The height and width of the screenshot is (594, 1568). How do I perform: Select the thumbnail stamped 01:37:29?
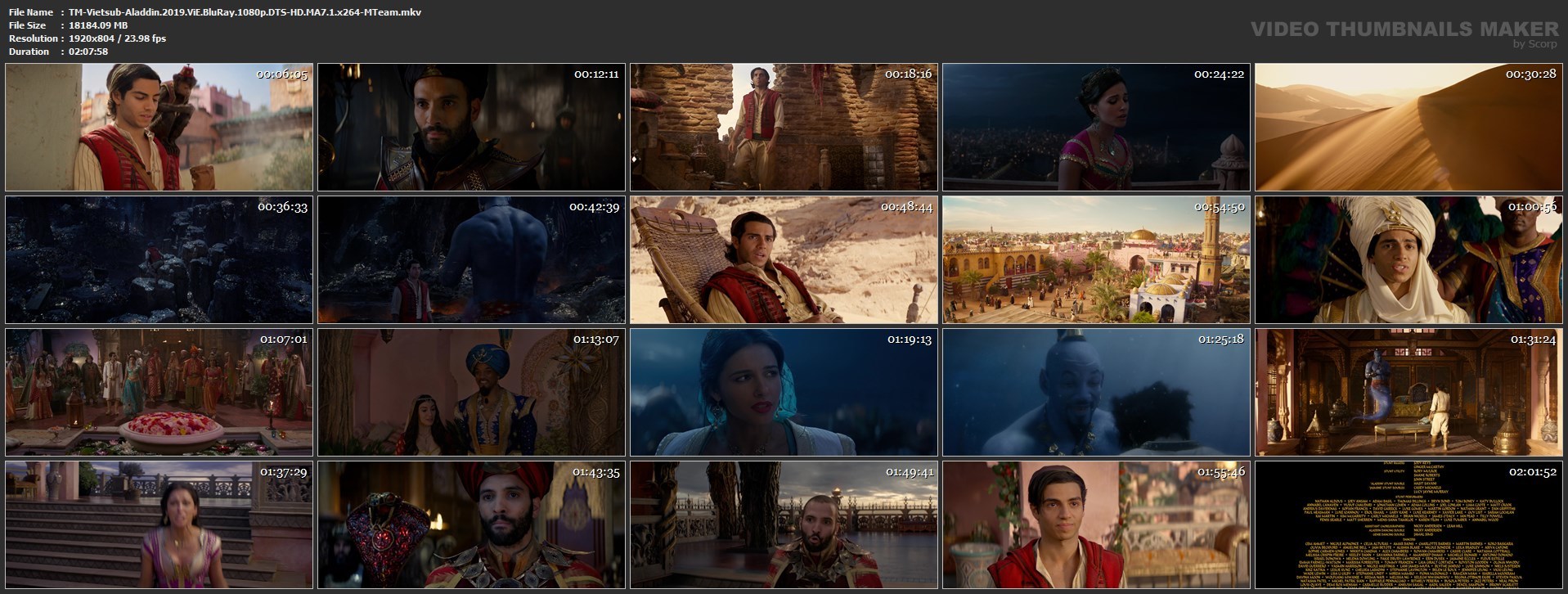coord(159,524)
